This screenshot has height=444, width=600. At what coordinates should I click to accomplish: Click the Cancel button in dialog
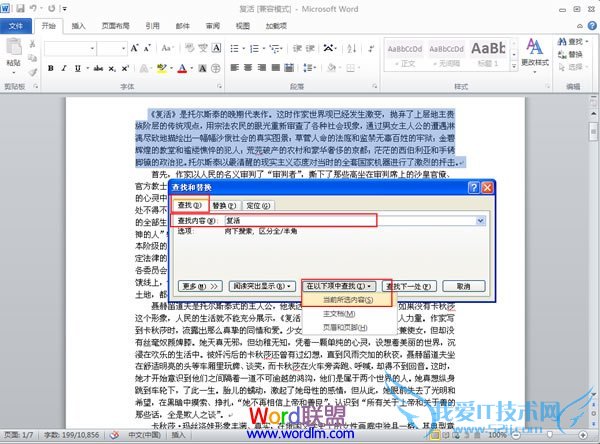[464, 286]
